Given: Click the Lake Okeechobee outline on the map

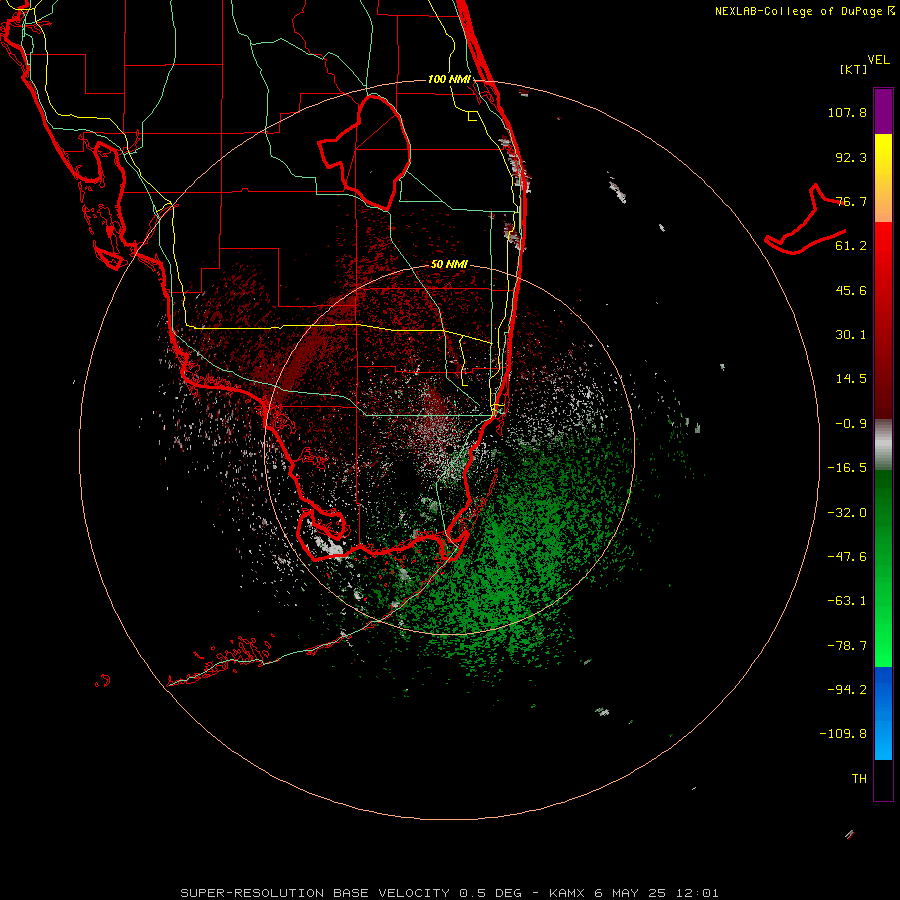Looking at the screenshot, I should [x=365, y=153].
